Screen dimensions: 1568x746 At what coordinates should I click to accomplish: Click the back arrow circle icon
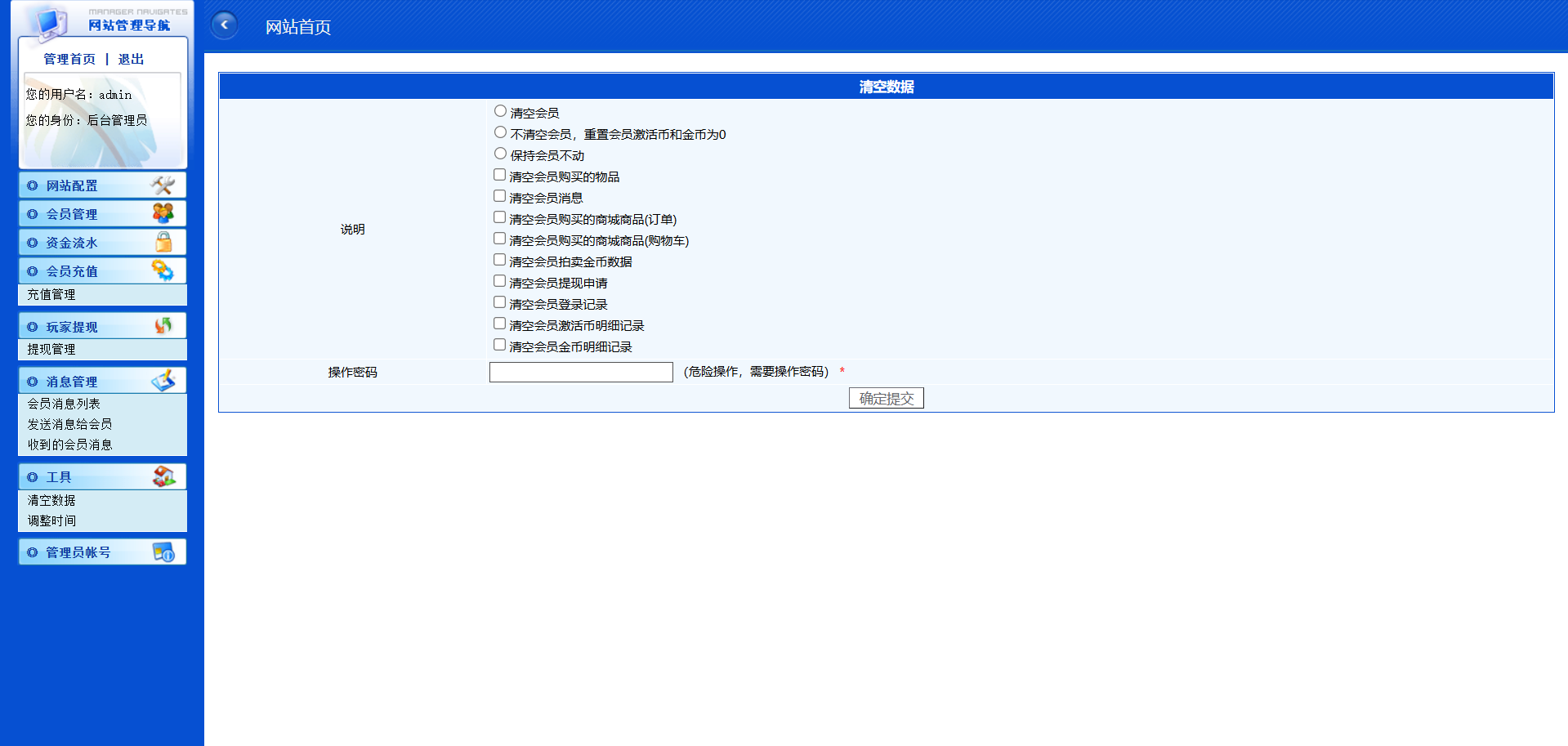224,25
